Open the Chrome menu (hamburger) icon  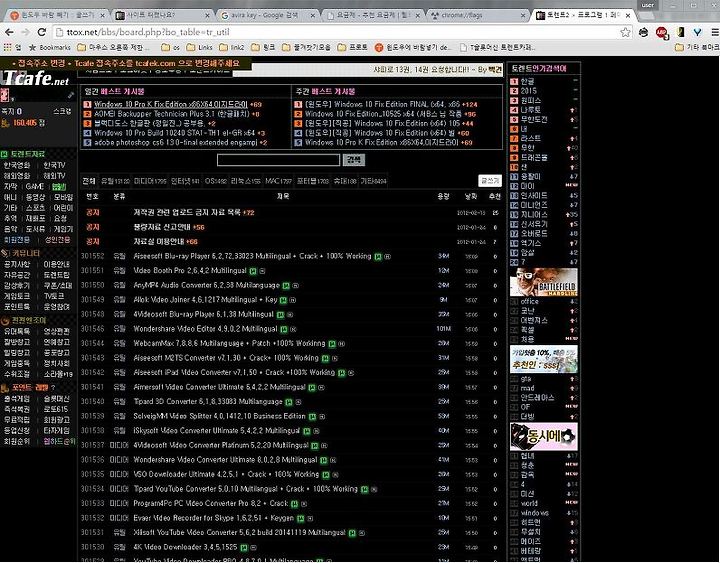(x=714, y=32)
